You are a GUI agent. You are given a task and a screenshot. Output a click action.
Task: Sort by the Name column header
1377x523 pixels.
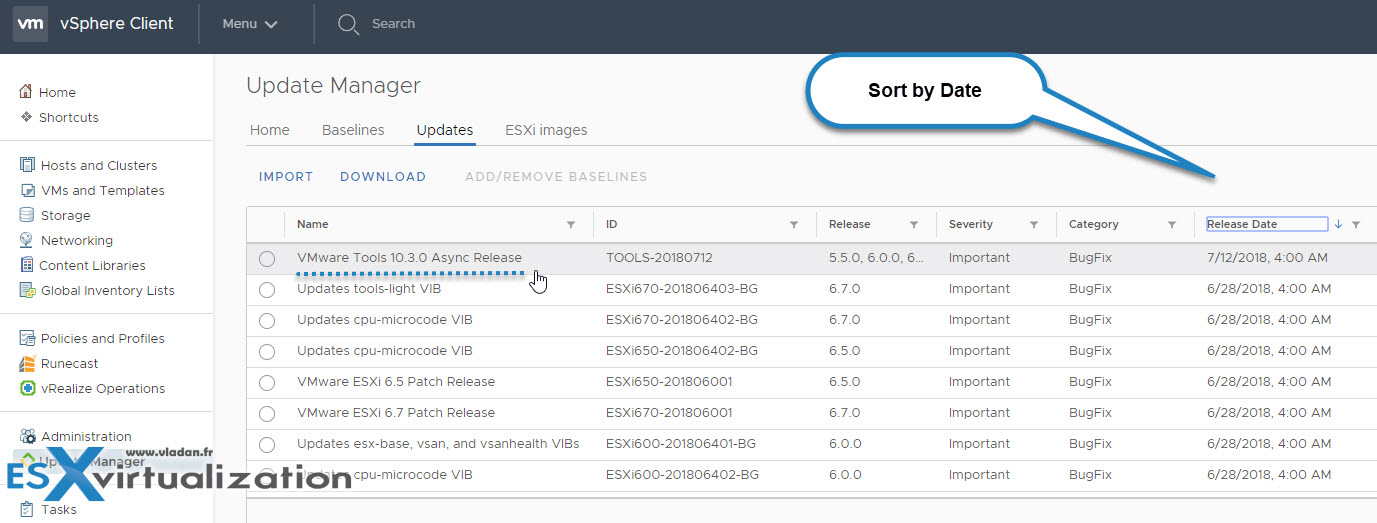pos(312,224)
